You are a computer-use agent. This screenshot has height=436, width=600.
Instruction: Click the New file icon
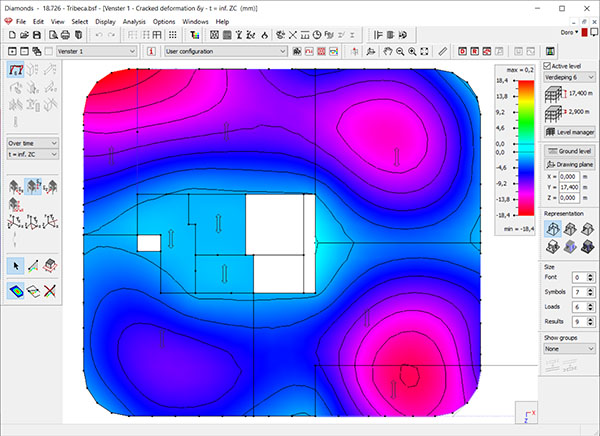click(x=12, y=35)
